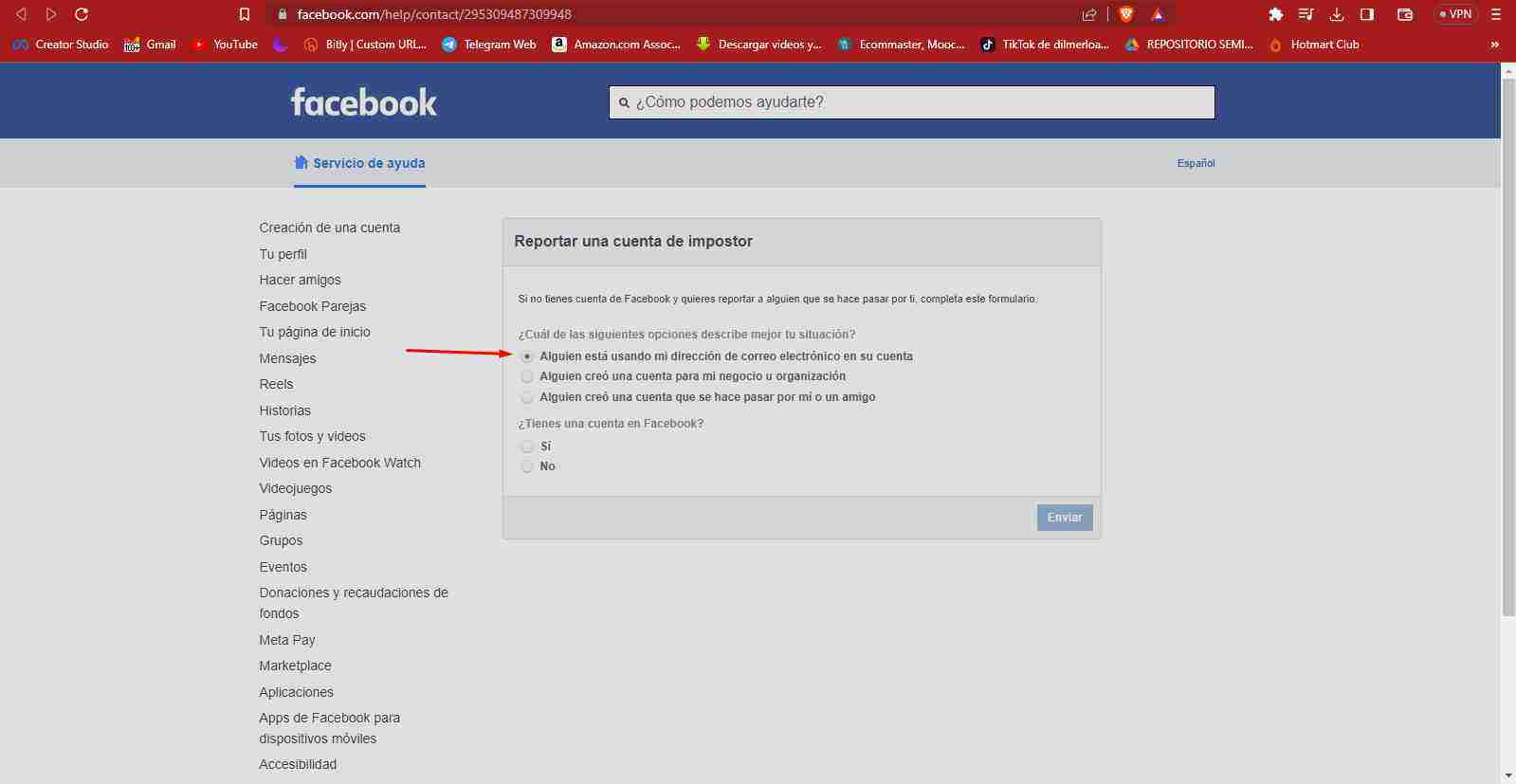This screenshot has width=1516, height=784.
Task: Open Donaciones y recaudaciones de fondos topic
Action: pos(354,603)
